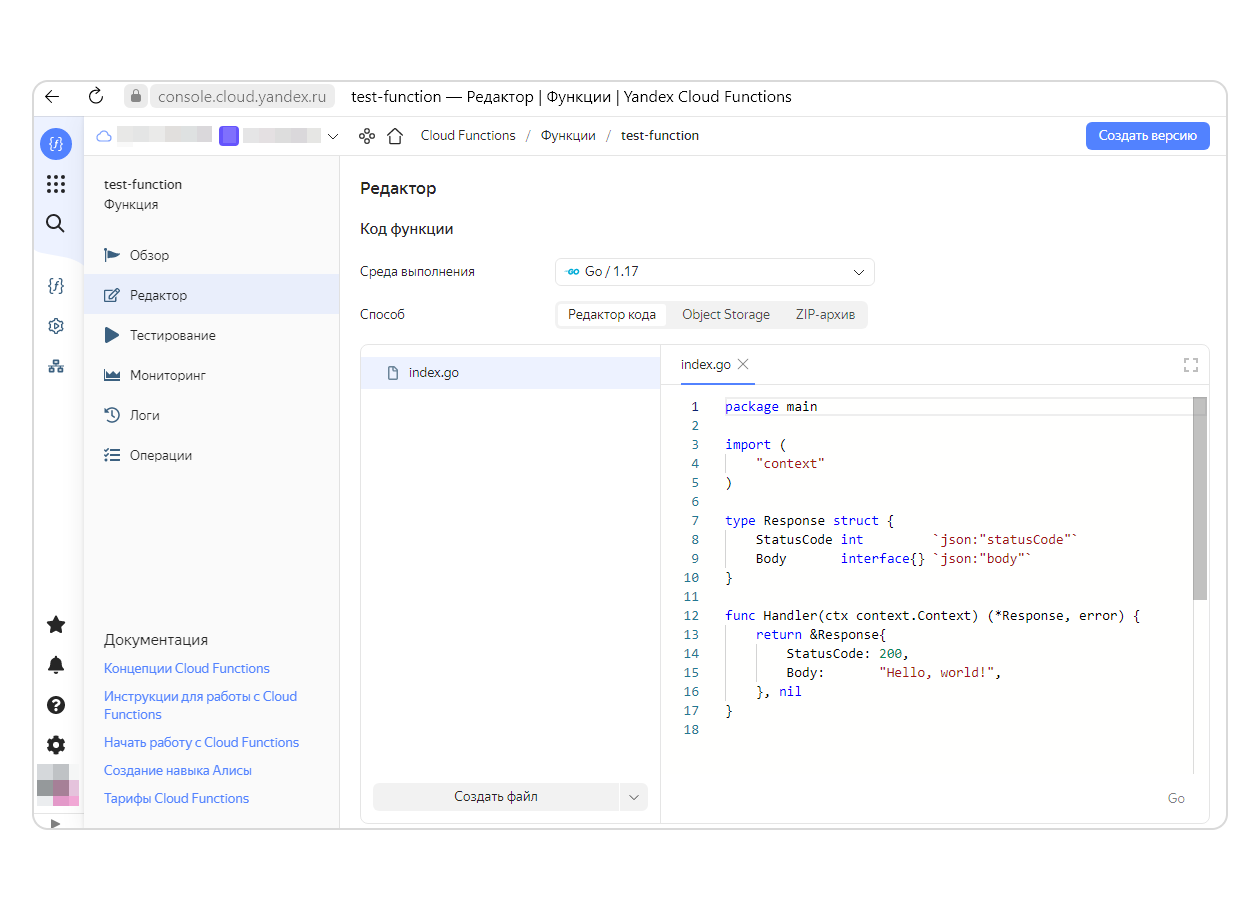
Task: Click the Go language indicator in editor footer
Action: click(x=1176, y=798)
